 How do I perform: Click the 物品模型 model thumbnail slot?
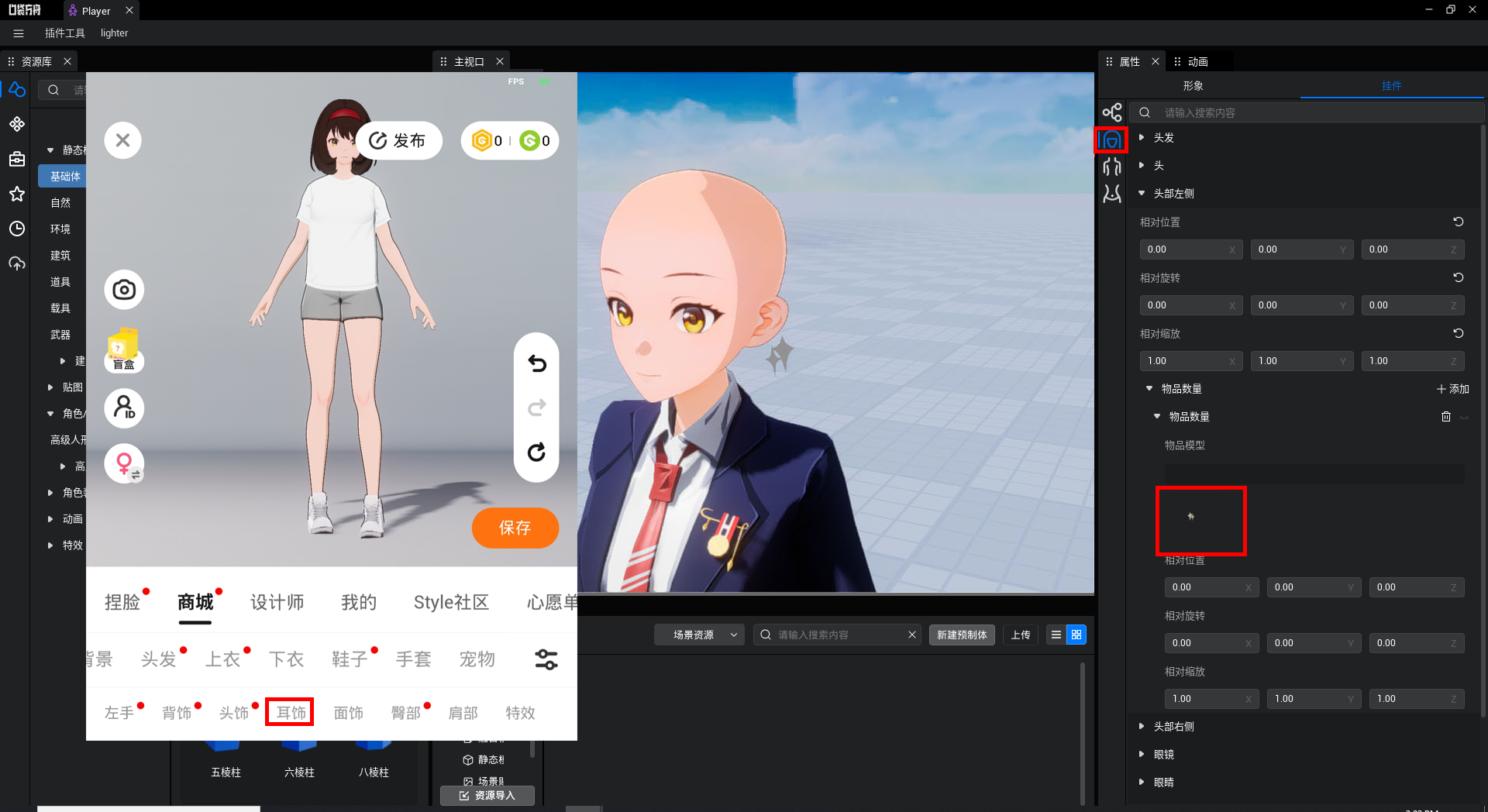1200,521
